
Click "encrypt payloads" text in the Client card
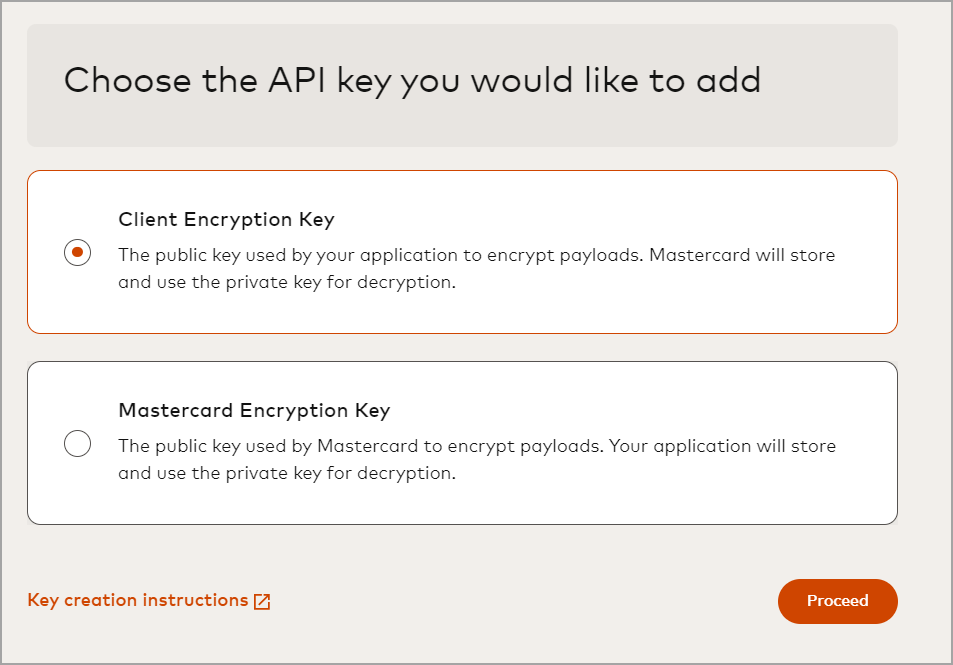coord(564,255)
